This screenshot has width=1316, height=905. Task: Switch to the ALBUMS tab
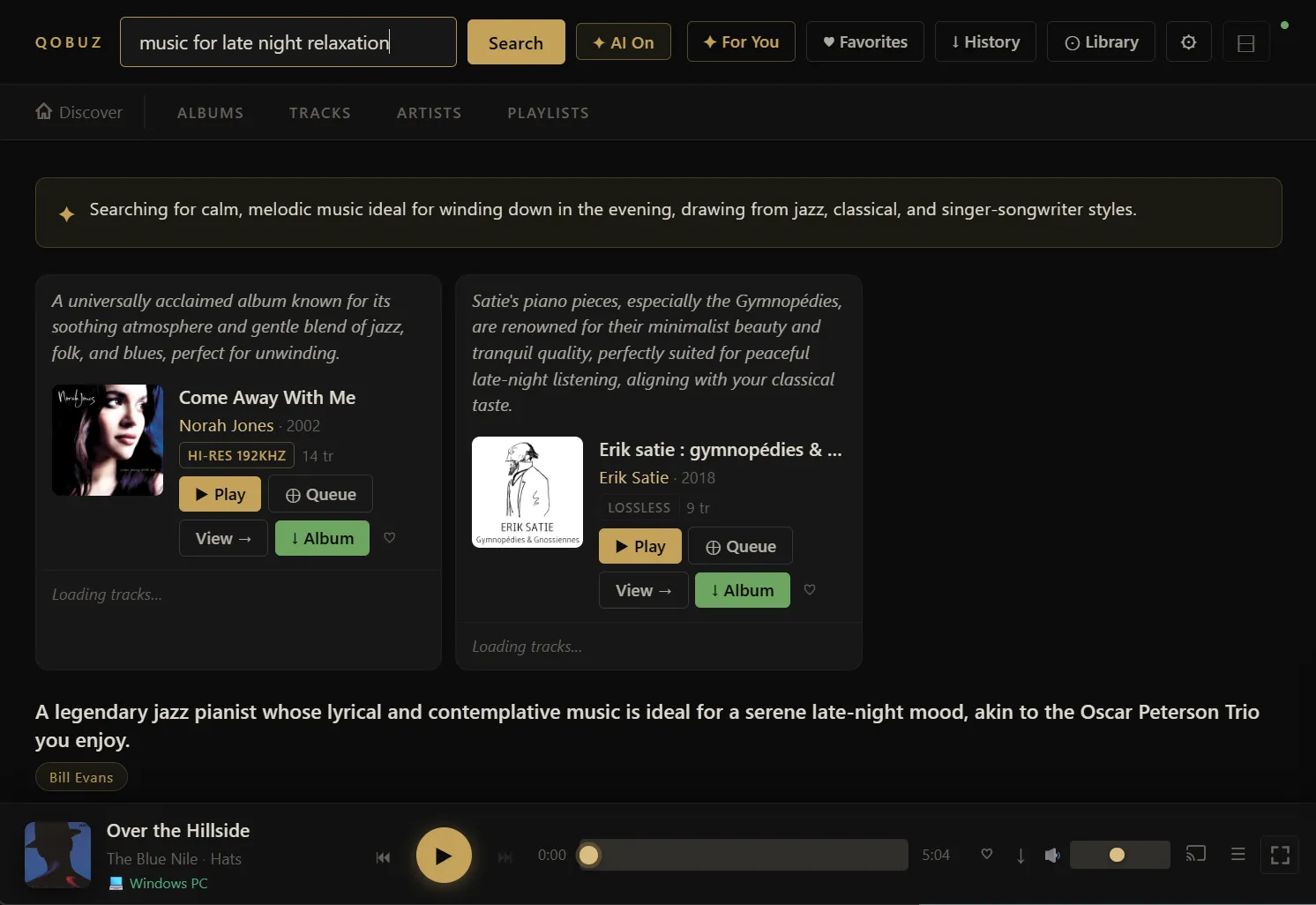click(211, 112)
